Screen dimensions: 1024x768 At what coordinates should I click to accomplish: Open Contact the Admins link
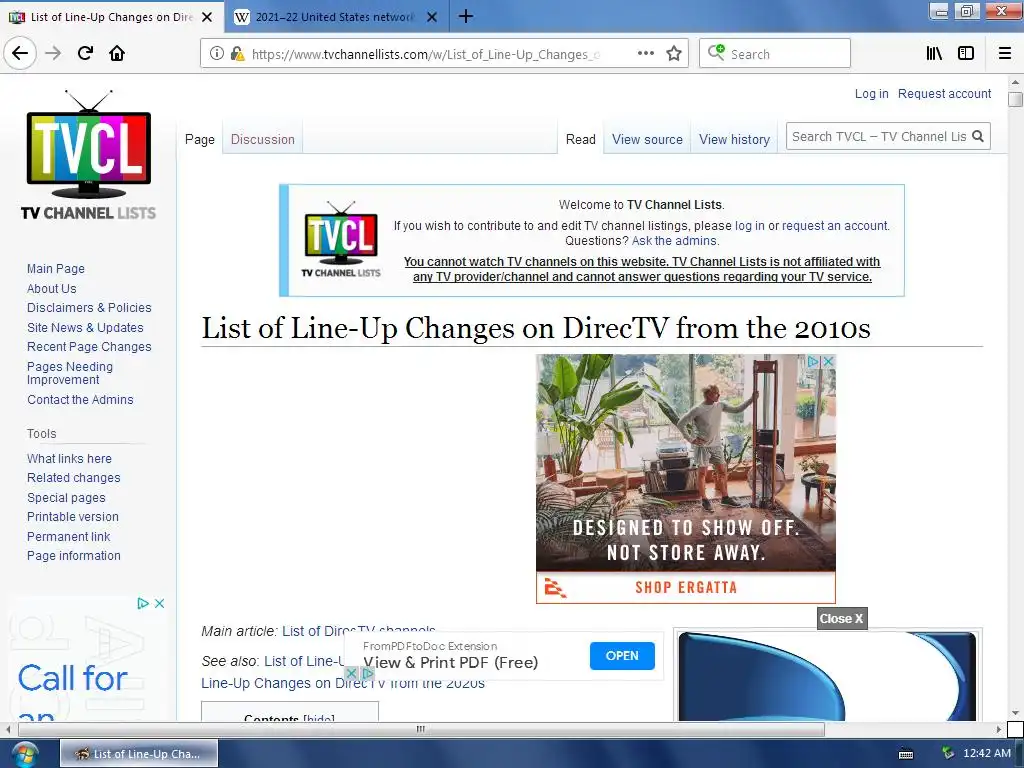pyautogui.click(x=80, y=400)
